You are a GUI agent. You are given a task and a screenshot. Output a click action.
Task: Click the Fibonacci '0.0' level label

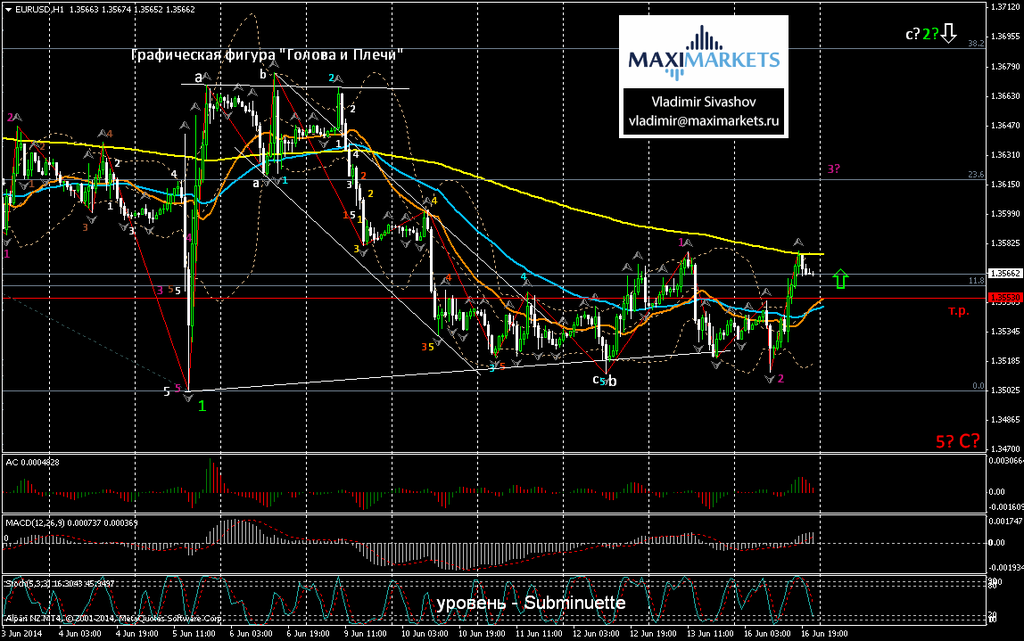[978, 386]
